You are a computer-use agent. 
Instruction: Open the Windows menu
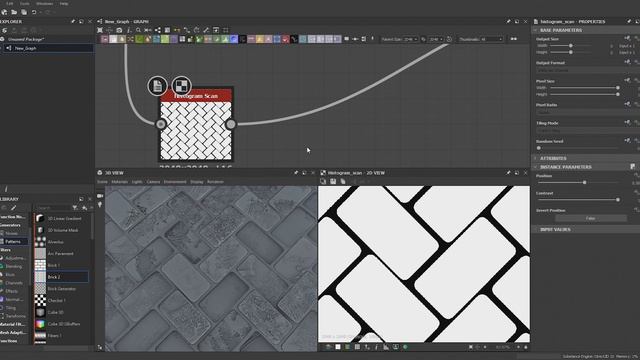(44, 4)
